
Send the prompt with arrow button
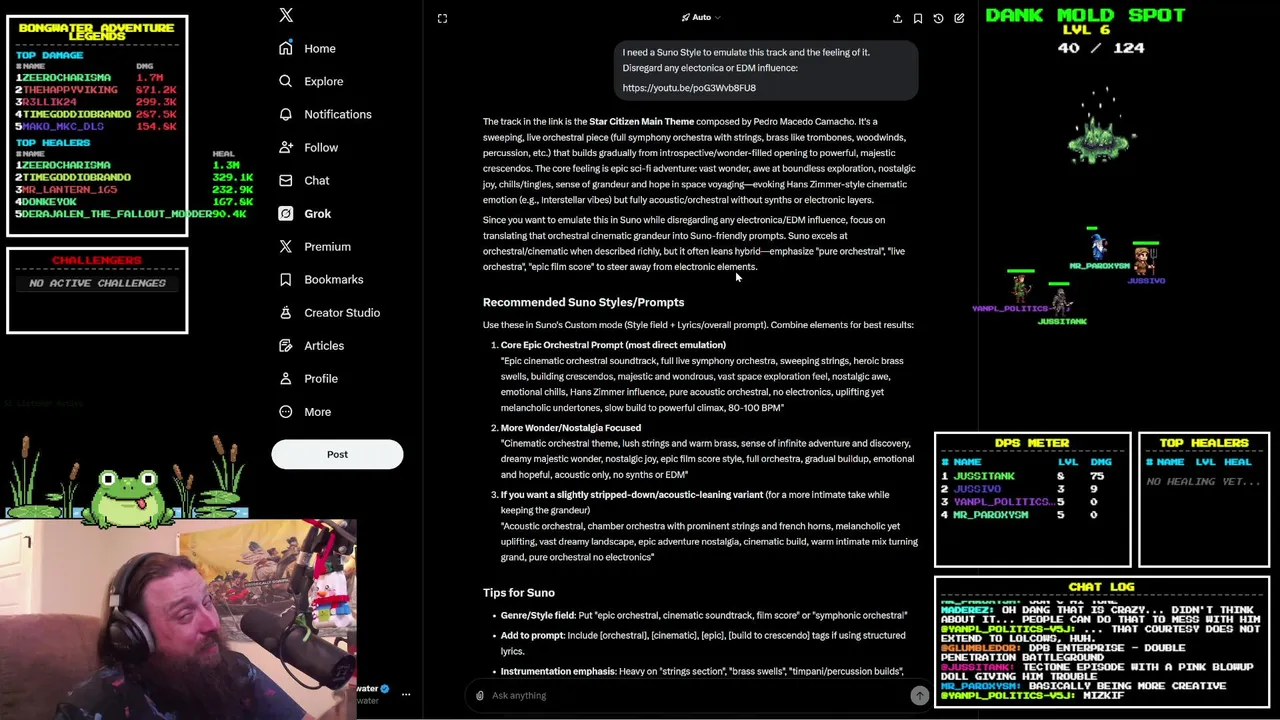pos(919,696)
